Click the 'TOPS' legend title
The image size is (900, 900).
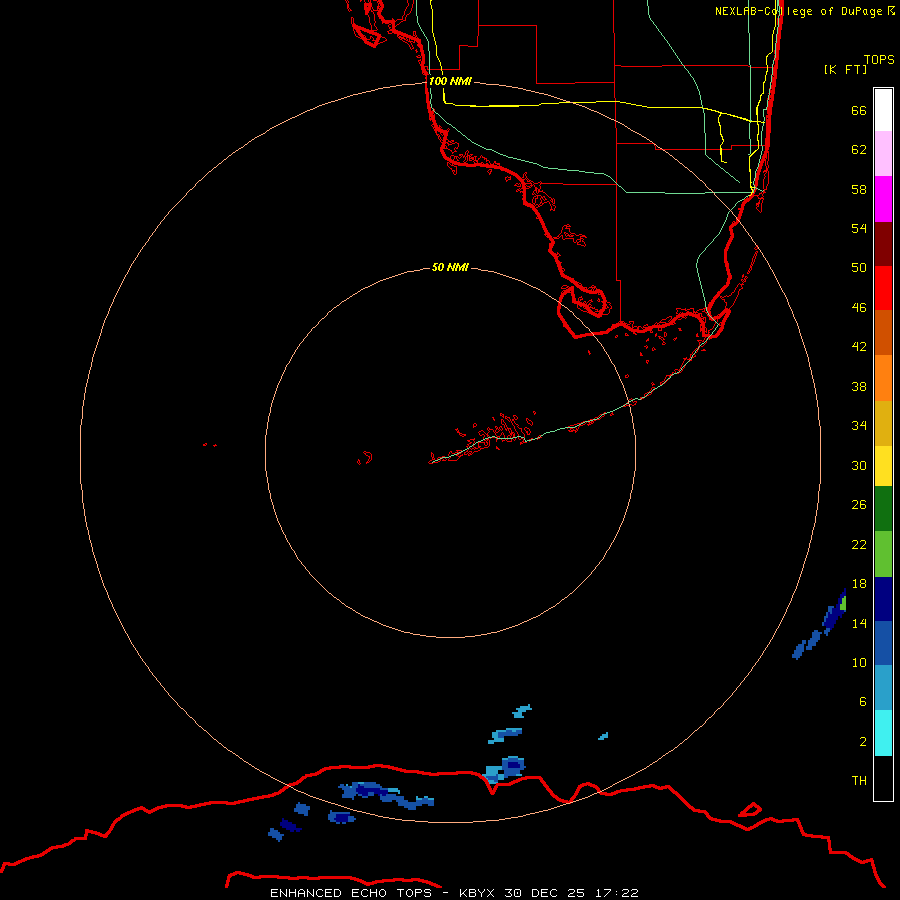point(879,60)
